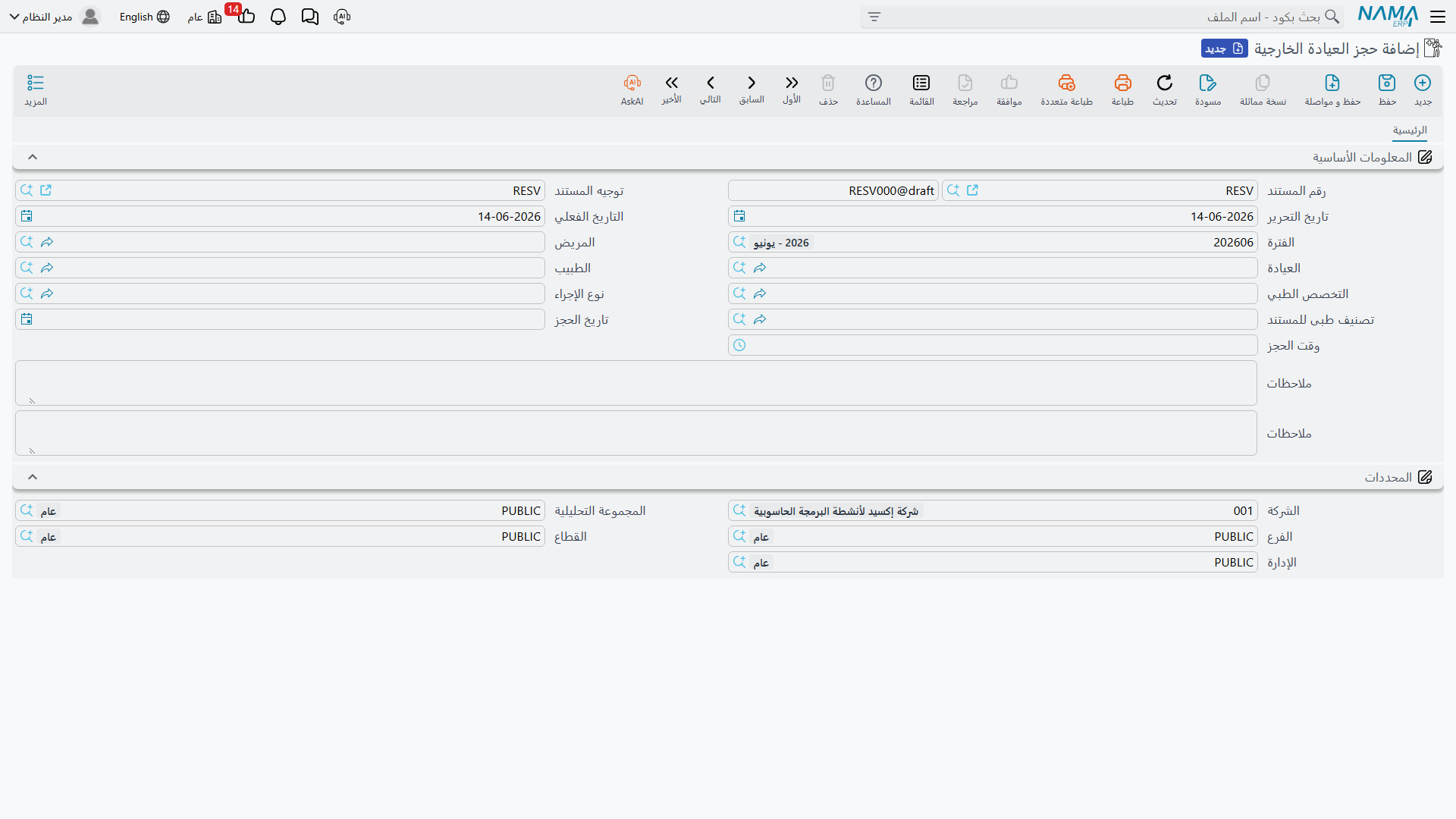This screenshot has height=819, width=1456.
Task: Search lookup icon for الإدارة field
Action: tap(739, 562)
